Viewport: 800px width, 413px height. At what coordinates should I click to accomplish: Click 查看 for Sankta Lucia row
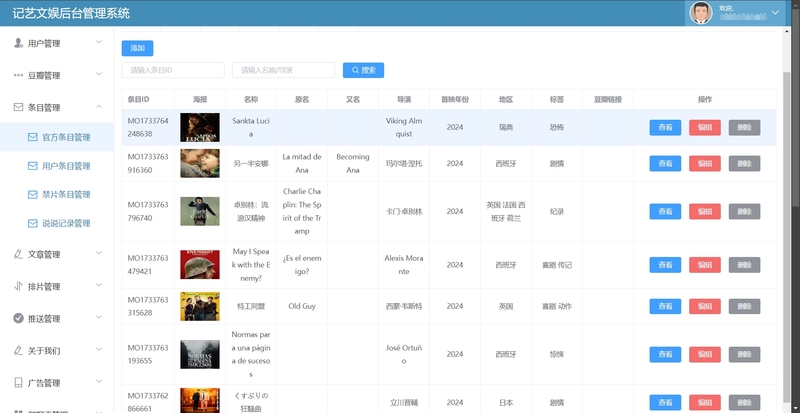point(665,128)
